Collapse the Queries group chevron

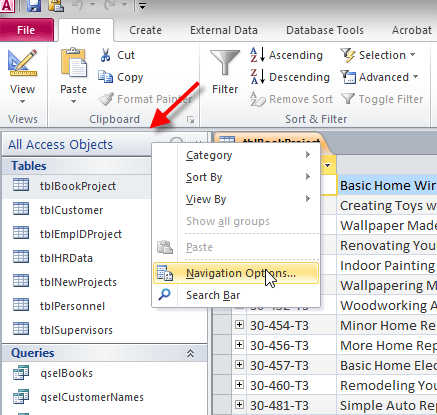click(190, 353)
